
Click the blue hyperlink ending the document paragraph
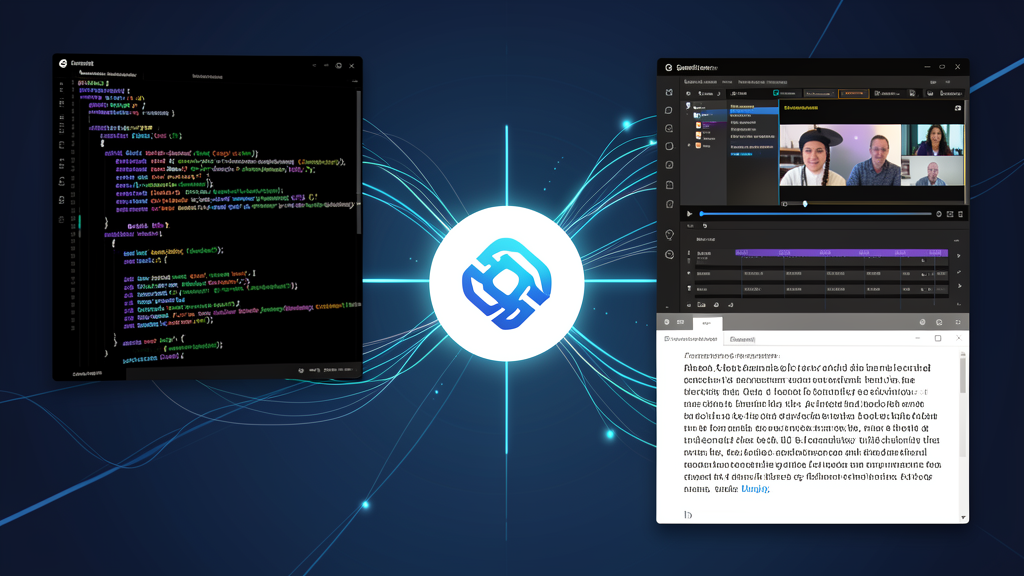tap(756, 488)
